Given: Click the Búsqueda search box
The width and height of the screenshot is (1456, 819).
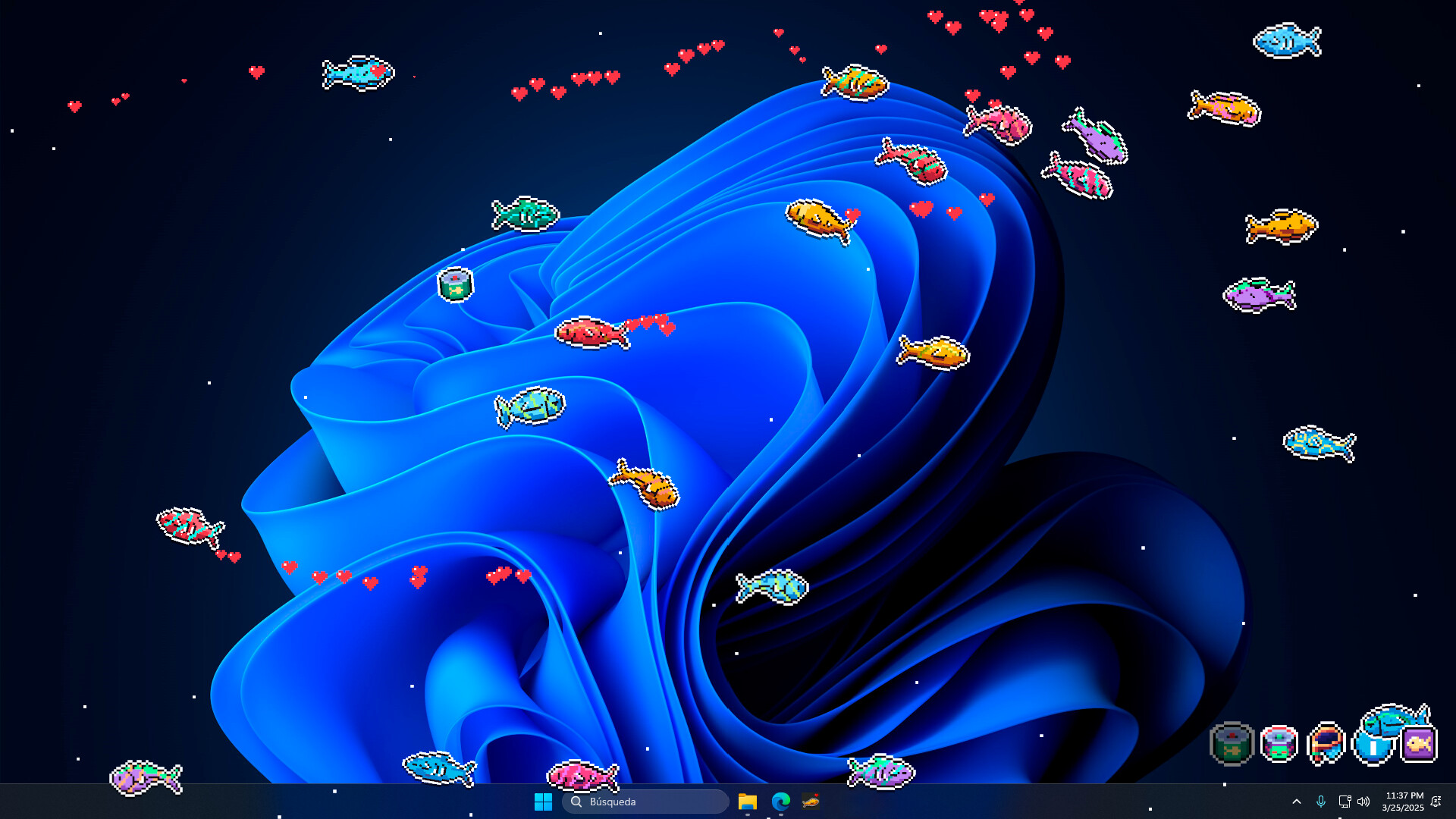Looking at the screenshot, I should pos(645,802).
